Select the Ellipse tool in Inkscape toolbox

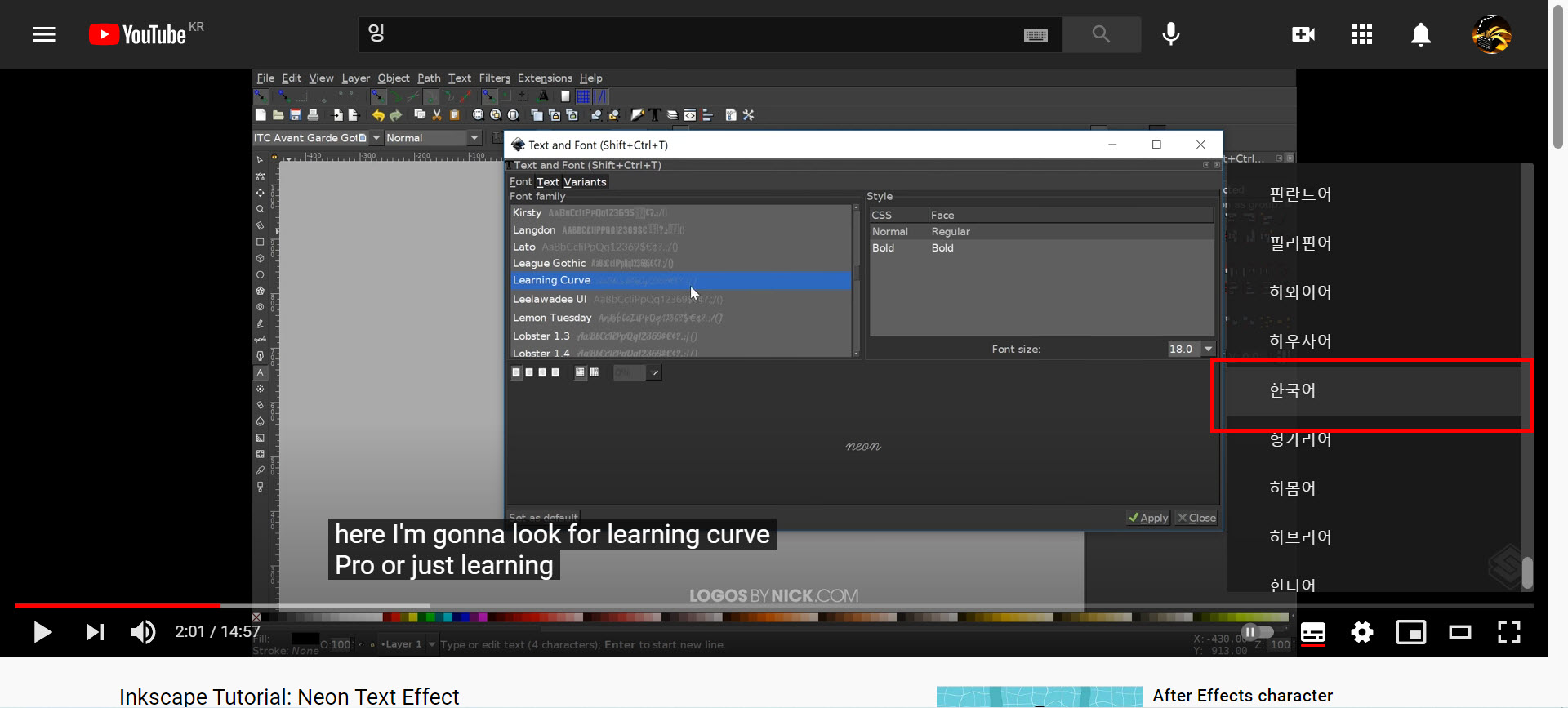pos(261,274)
